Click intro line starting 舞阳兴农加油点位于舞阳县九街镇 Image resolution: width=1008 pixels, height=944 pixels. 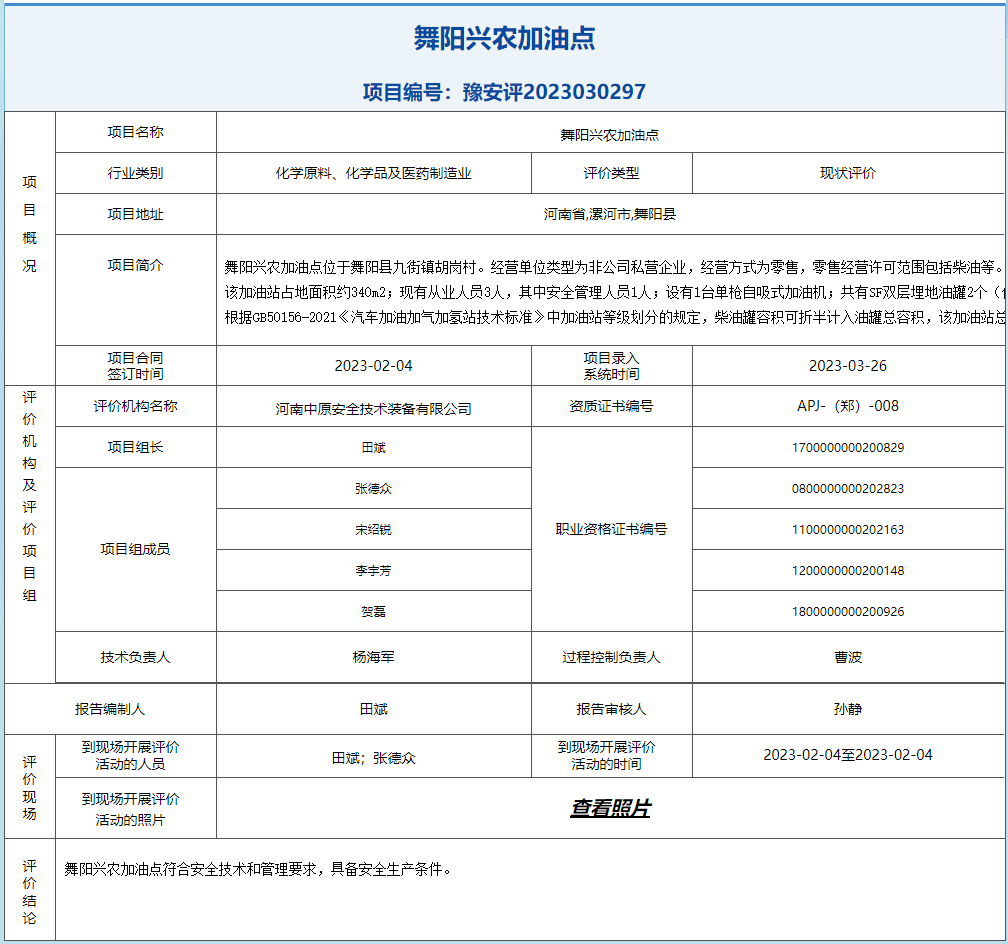point(614,268)
